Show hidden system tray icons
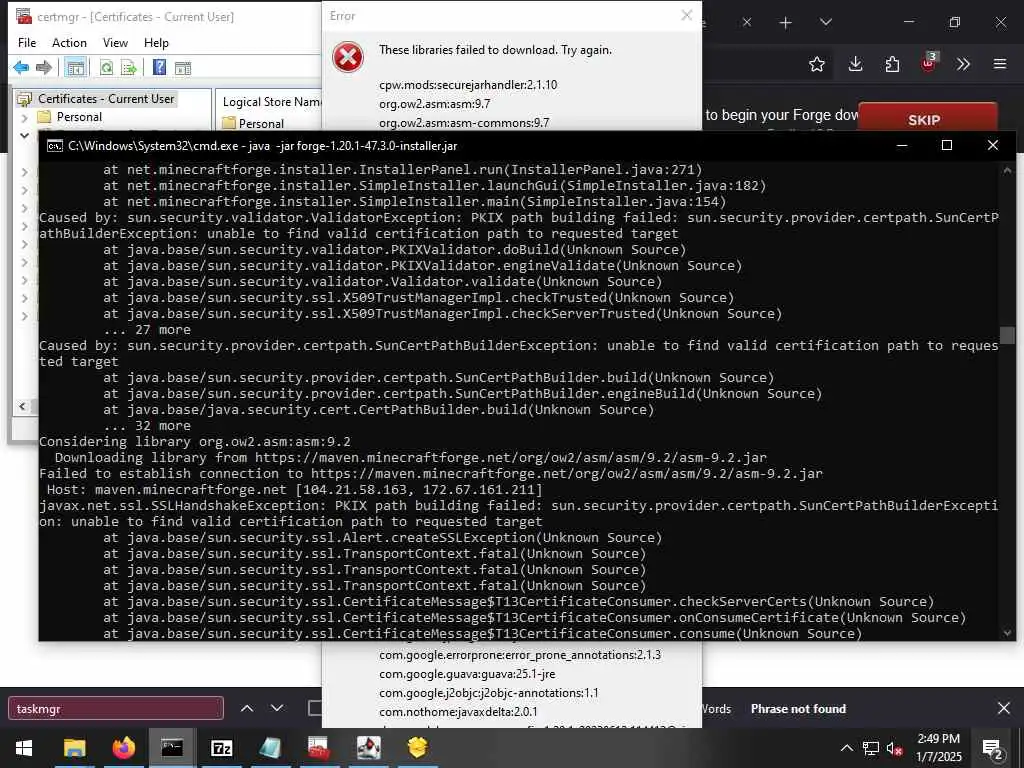 (846, 748)
